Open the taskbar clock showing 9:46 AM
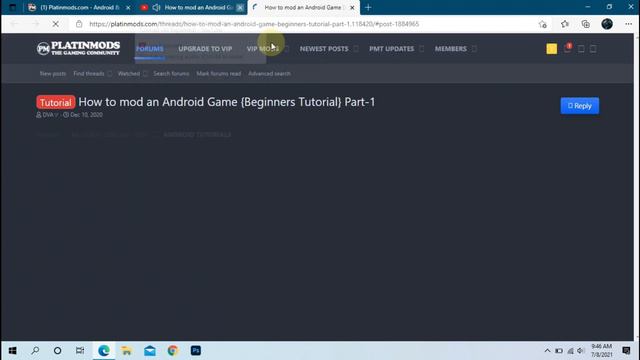The width and height of the screenshot is (640, 360). point(602,351)
